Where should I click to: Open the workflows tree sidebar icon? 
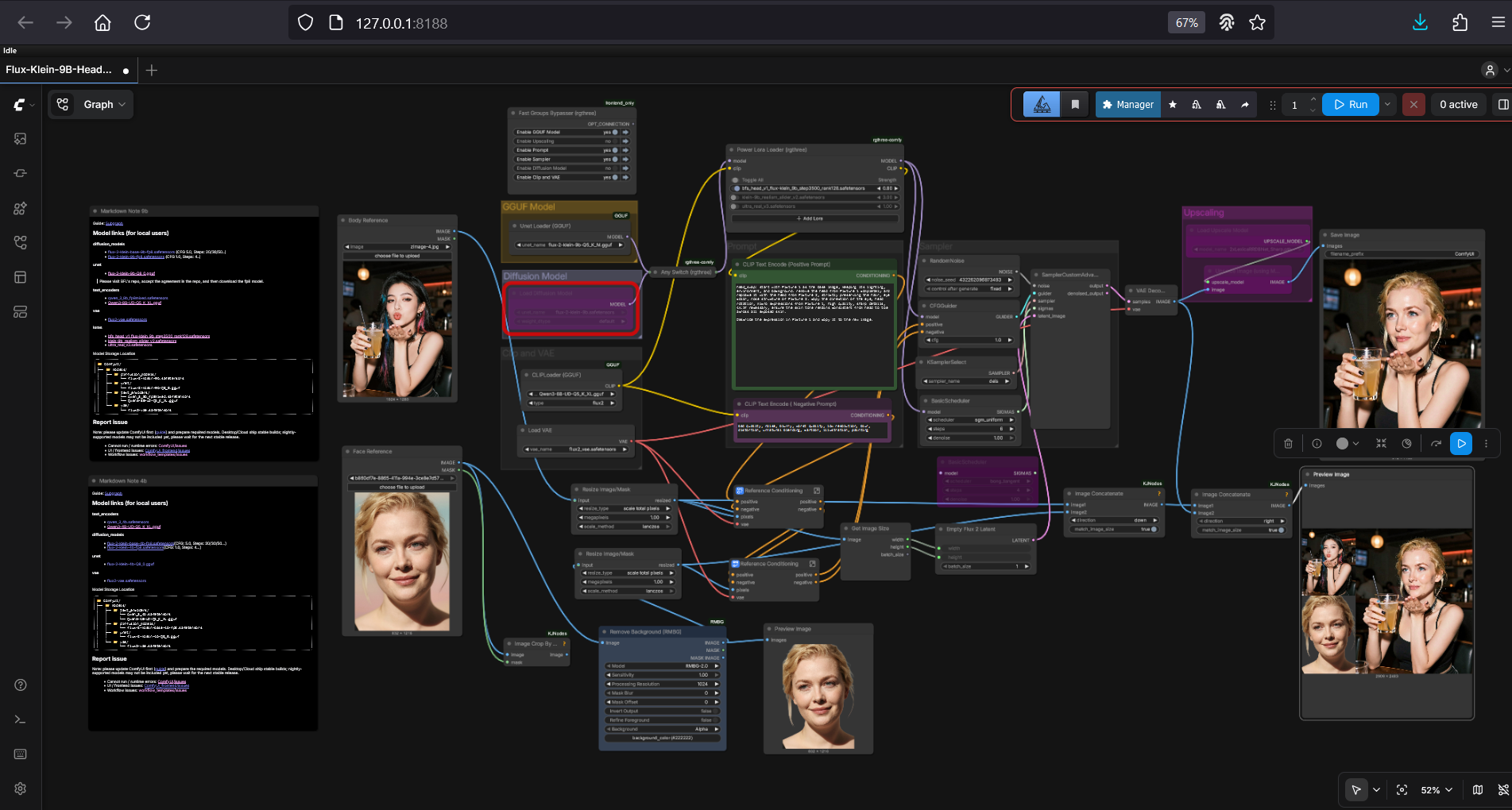pyautogui.click(x=21, y=242)
